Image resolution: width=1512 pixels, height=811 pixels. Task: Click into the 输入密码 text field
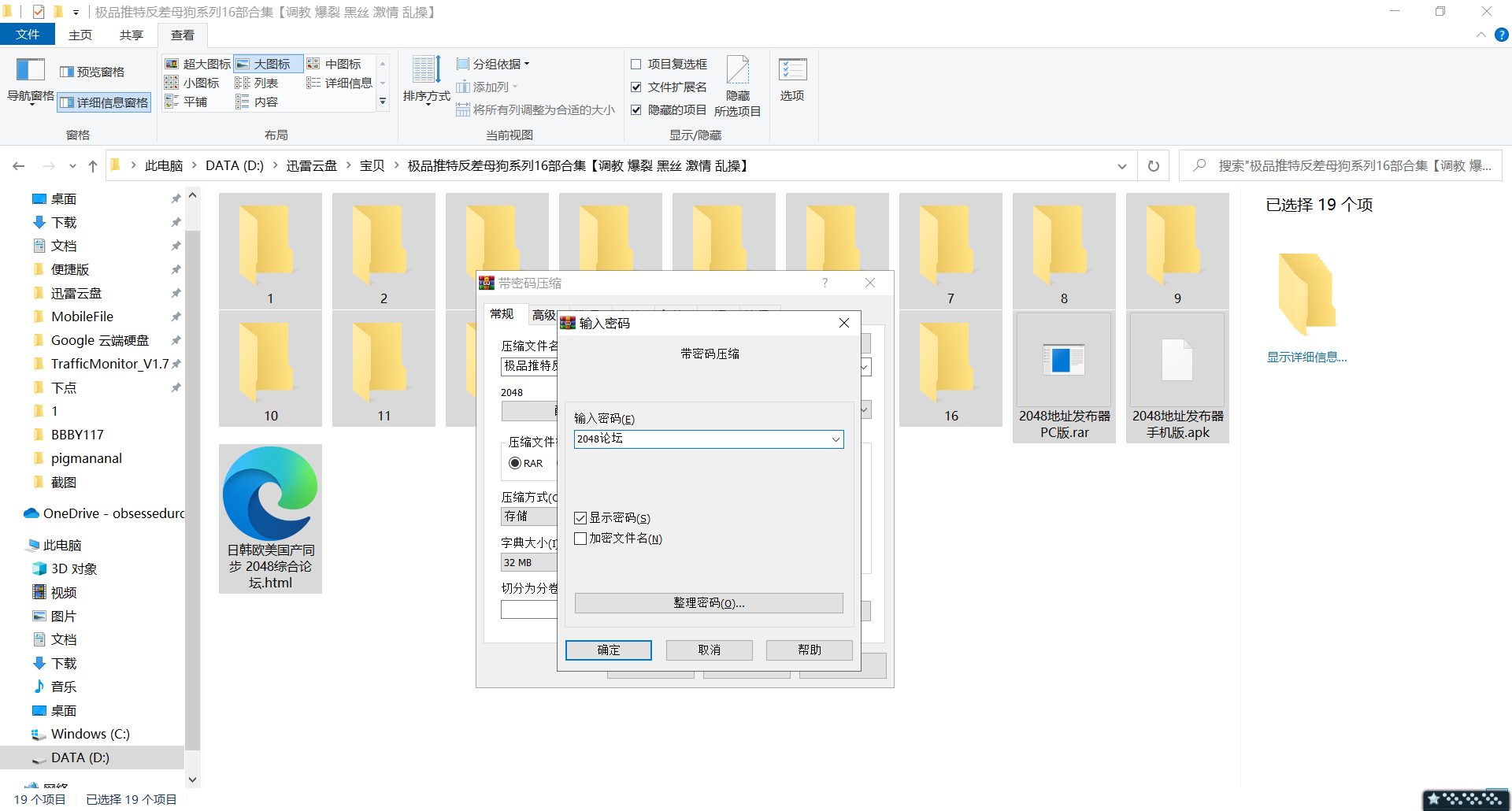[701, 439]
